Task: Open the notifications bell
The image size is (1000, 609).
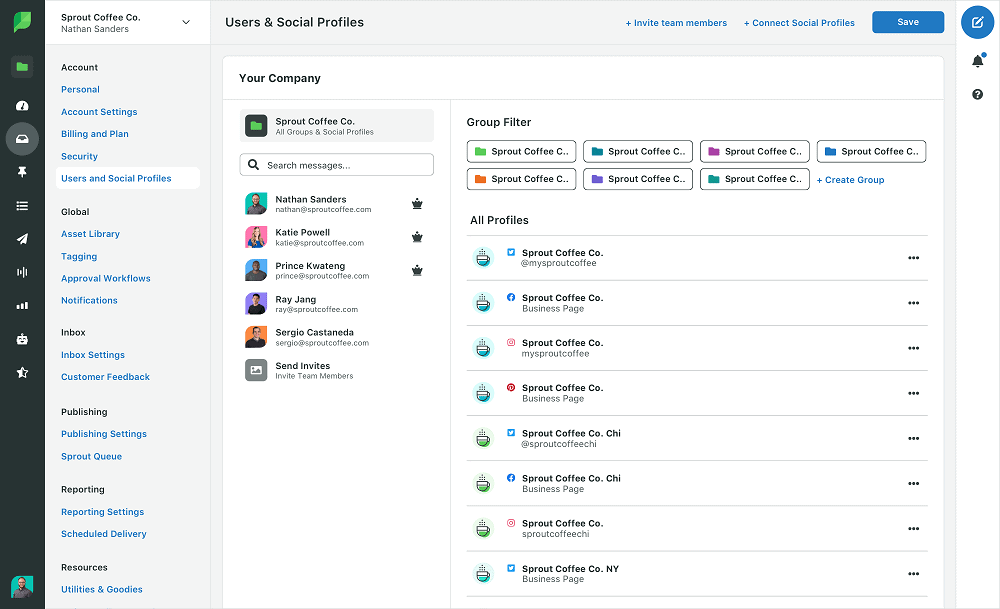Action: [x=977, y=61]
